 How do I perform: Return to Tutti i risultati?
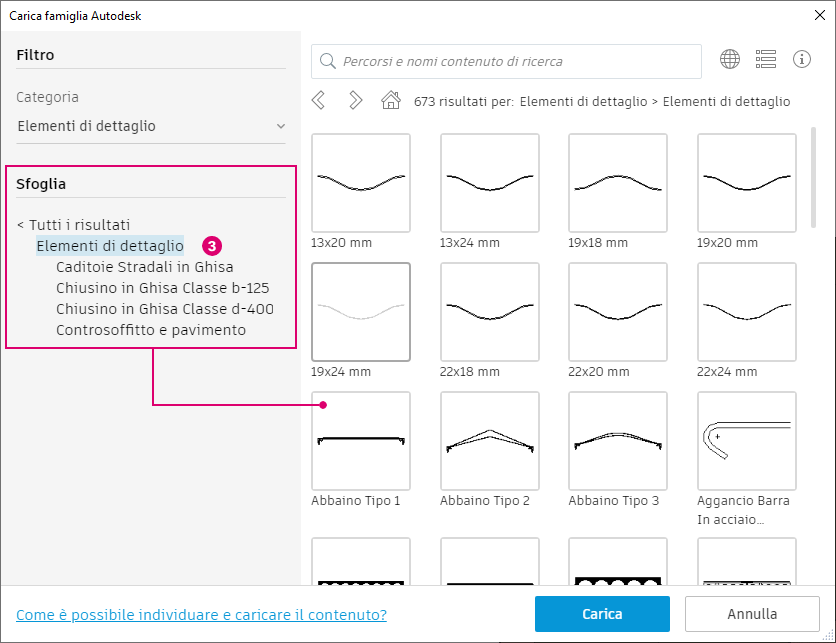[74, 225]
